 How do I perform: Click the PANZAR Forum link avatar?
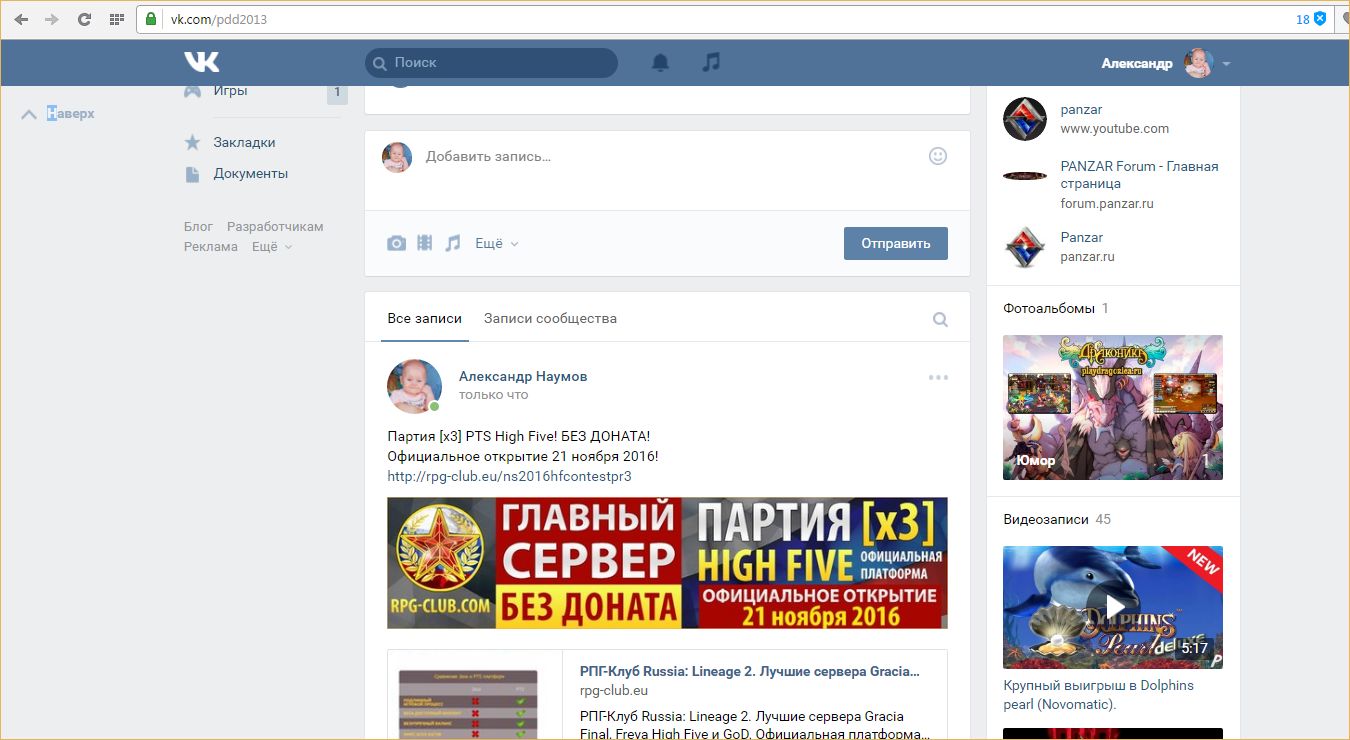click(x=1025, y=176)
